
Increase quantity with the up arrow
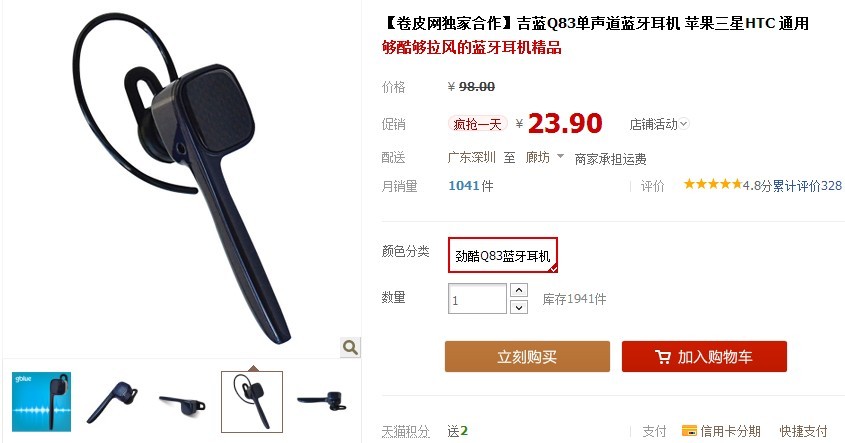pyautogui.click(x=518, y=290)
